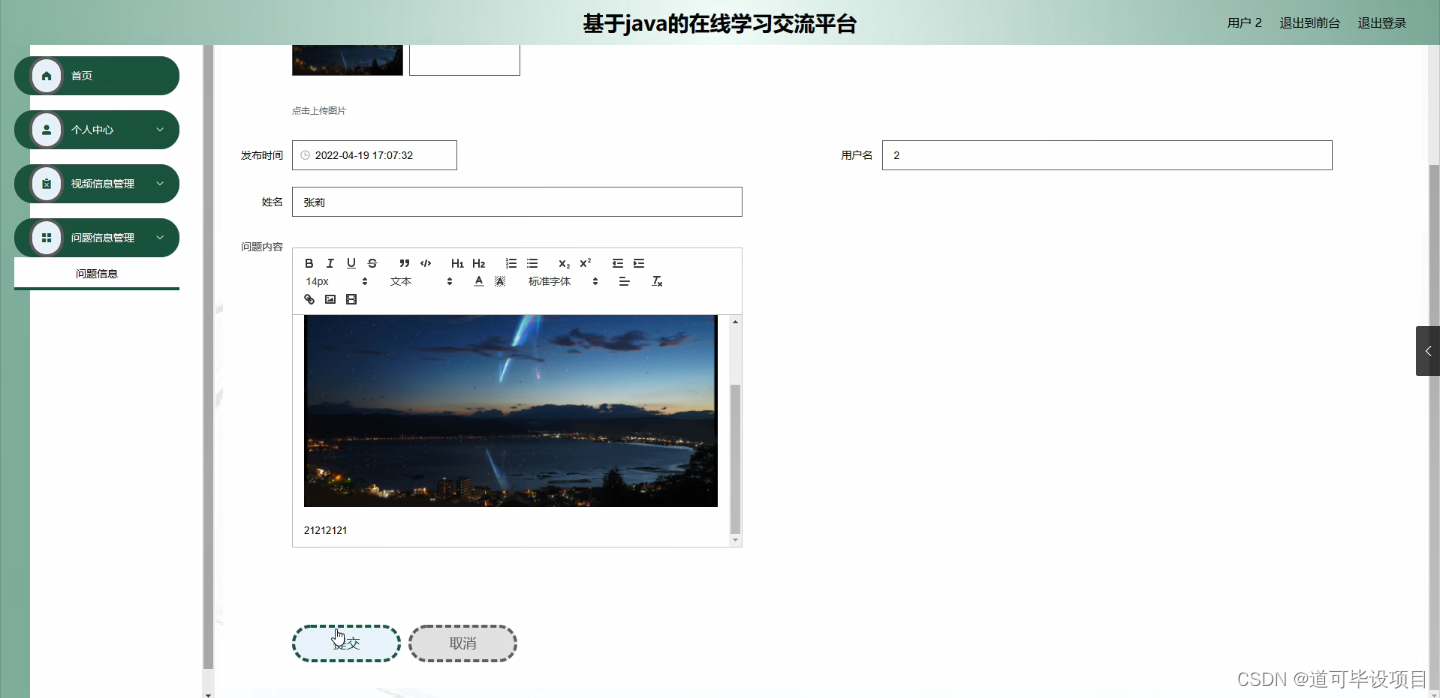Apply strikethrough formatting
The image size is (1440, 698).
pyautogui.click(x=372, y=263)
